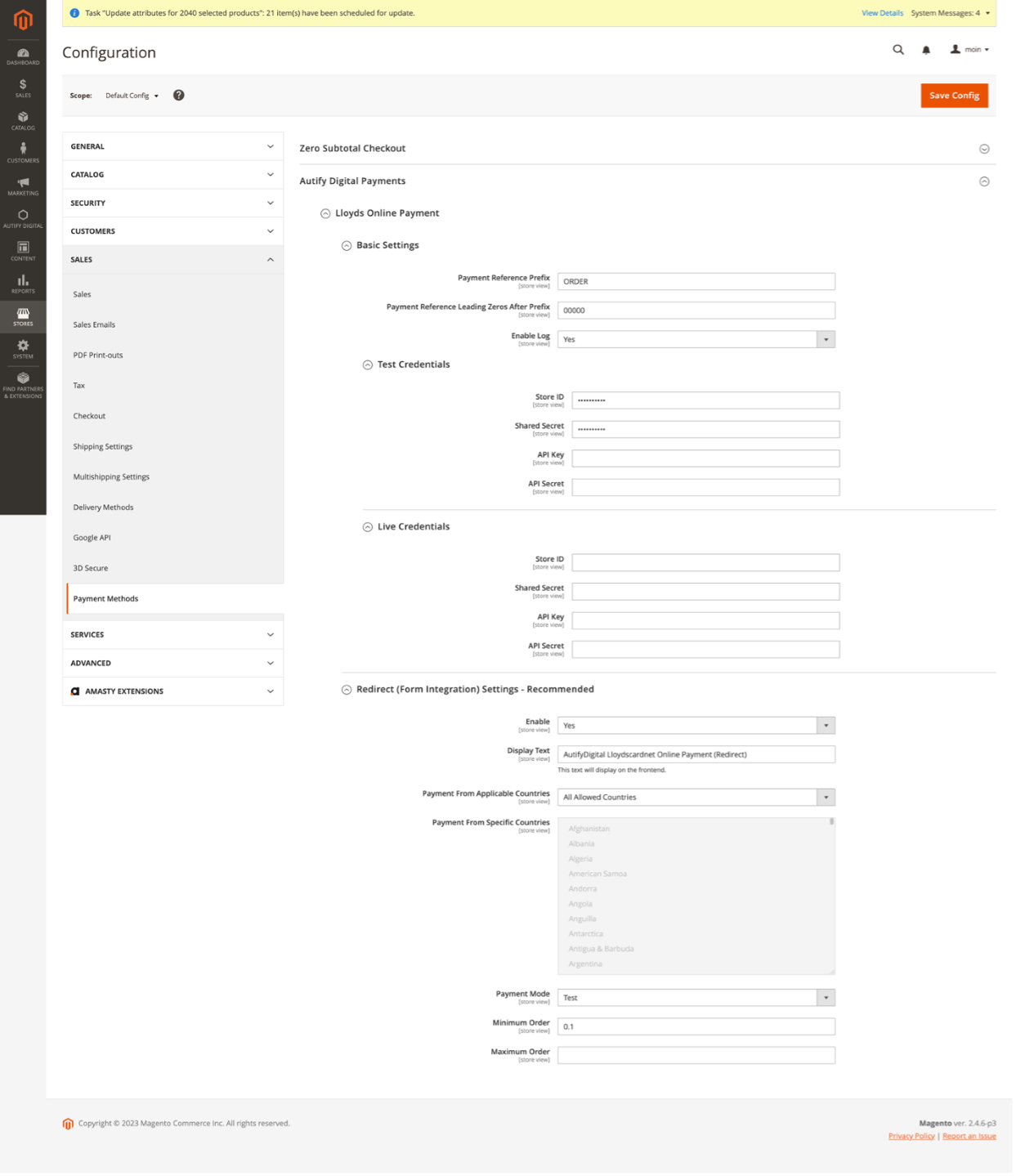Open the Redirect Enable dropdown

tap(696, 726)
